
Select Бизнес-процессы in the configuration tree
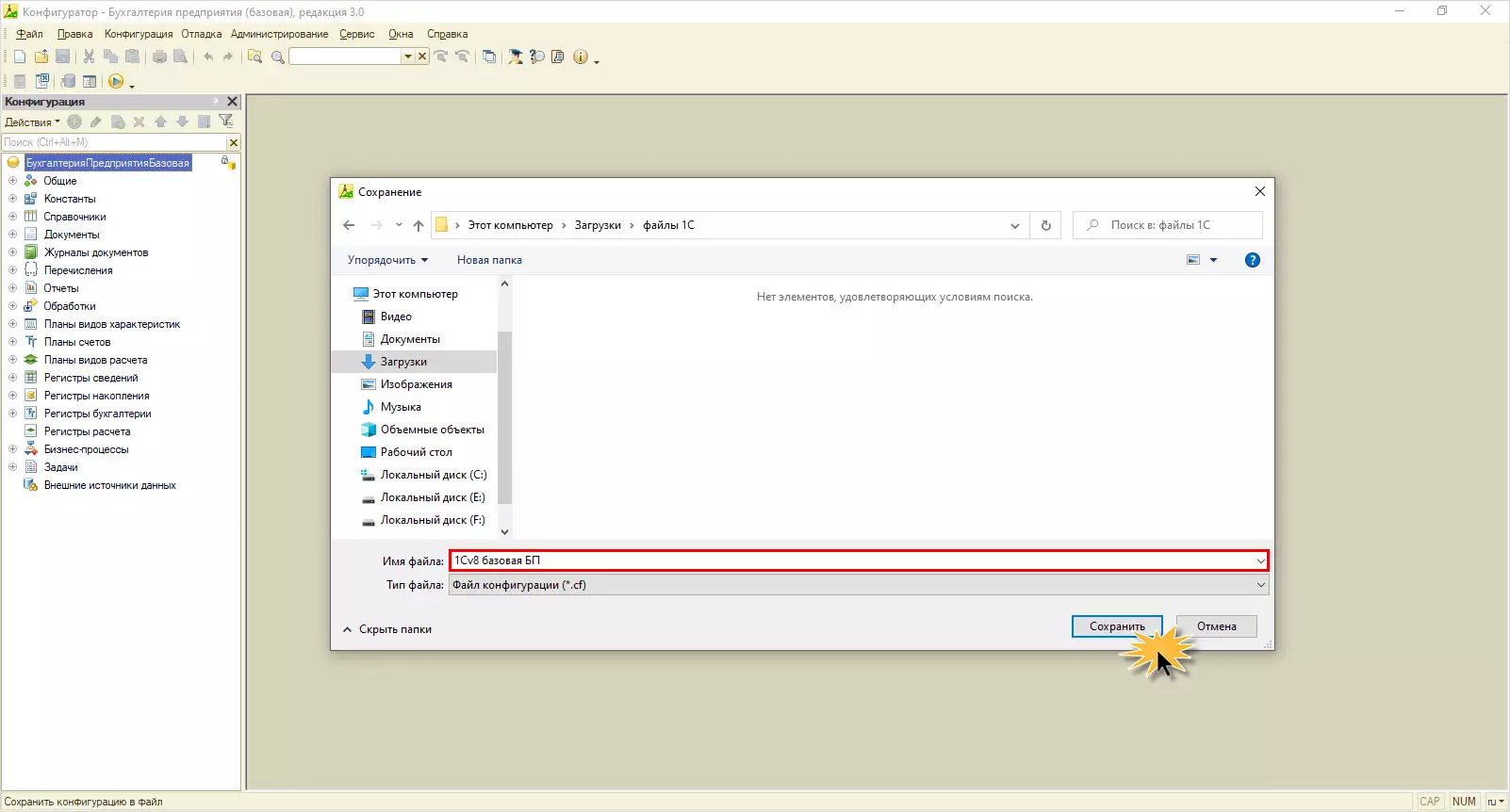[x=87, y=449]
